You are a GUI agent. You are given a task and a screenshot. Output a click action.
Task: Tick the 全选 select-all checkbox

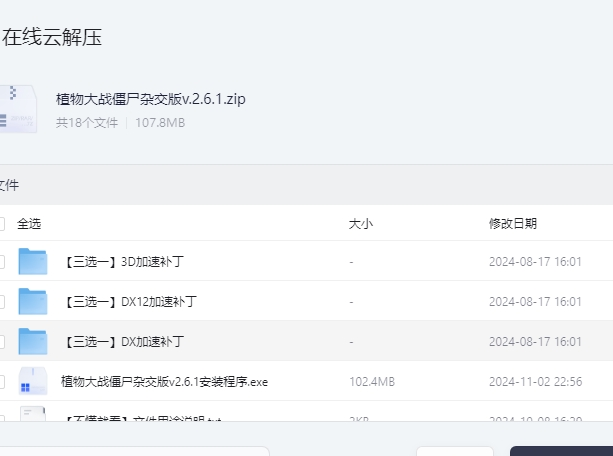point(2,224)
